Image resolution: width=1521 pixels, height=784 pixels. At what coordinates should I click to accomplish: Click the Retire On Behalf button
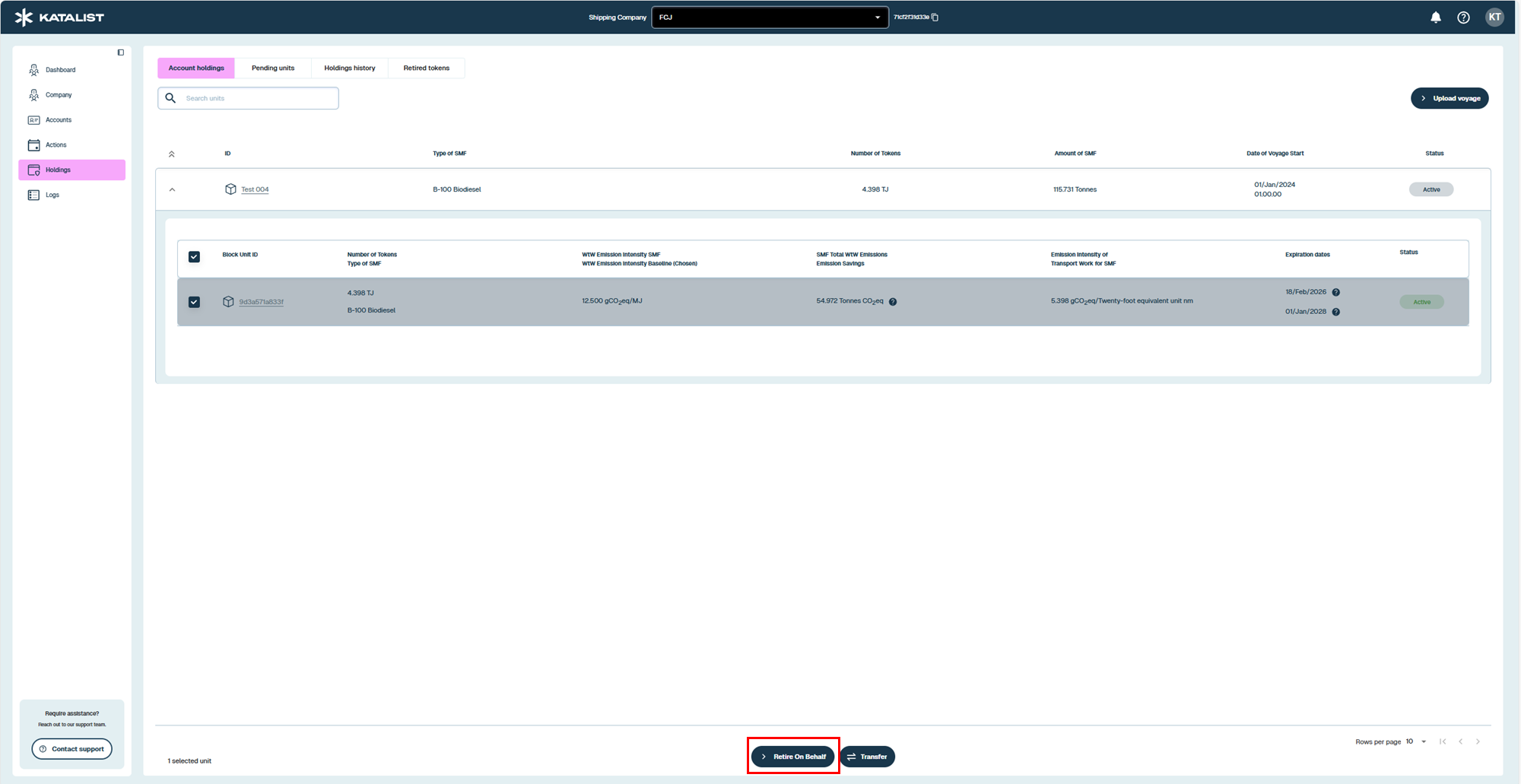(792, 757)
